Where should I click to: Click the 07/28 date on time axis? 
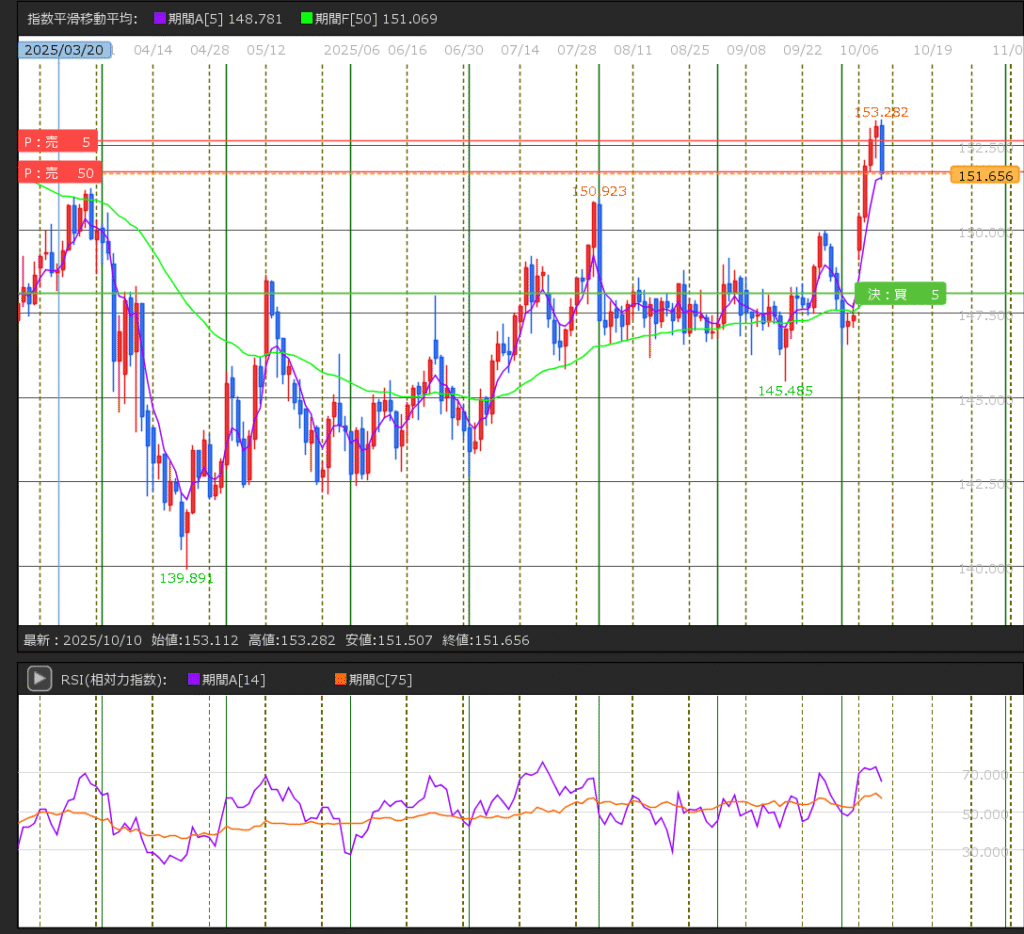point(577,49)
